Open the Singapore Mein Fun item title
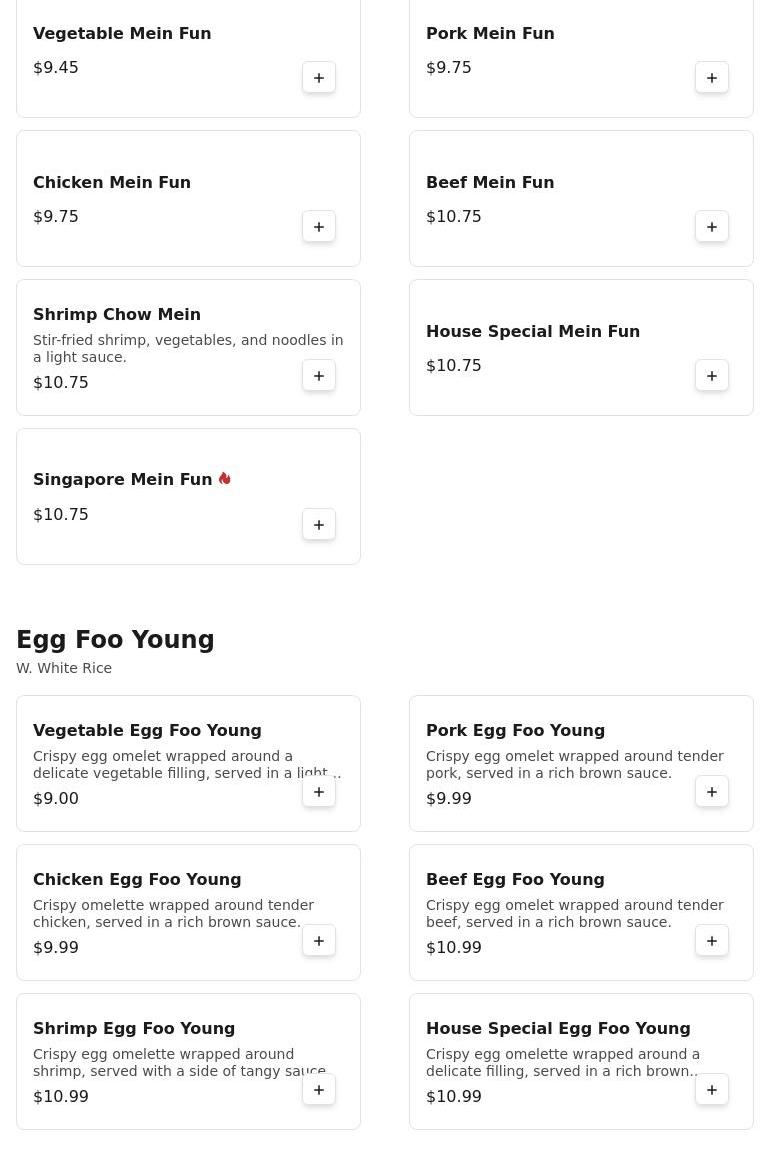Viewport: 770px width, 1173px height. pyautogui.click(x=122, y=480)
